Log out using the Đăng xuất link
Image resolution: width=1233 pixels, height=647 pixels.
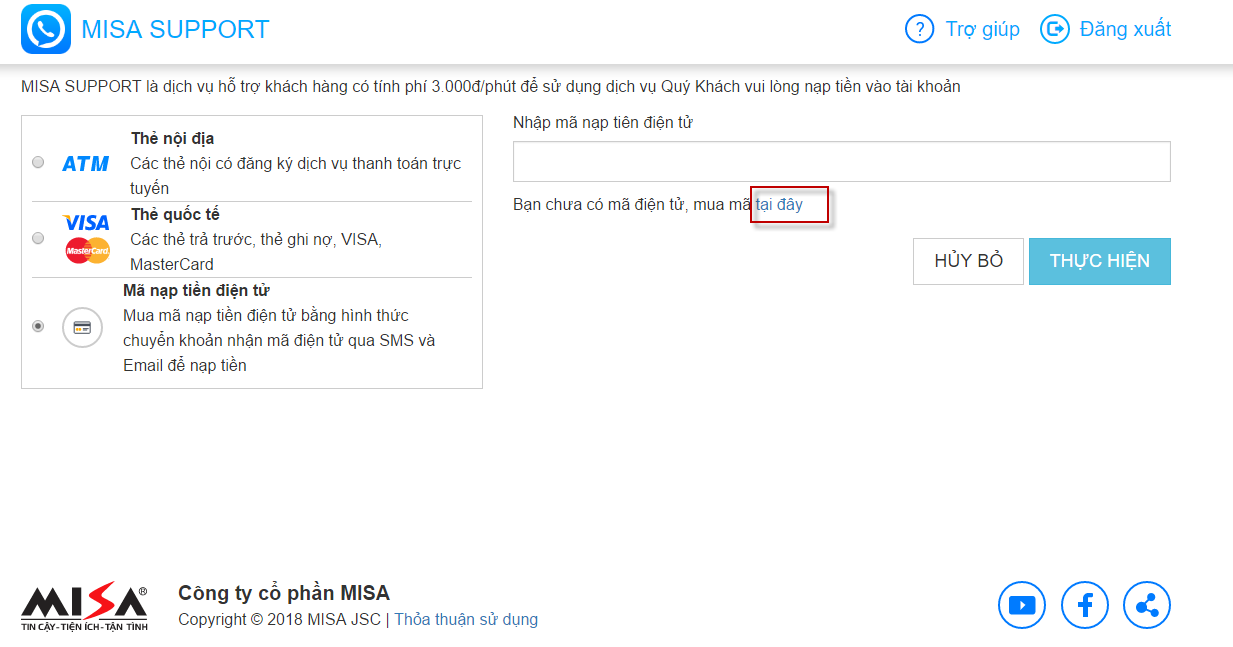point(1125,29)
